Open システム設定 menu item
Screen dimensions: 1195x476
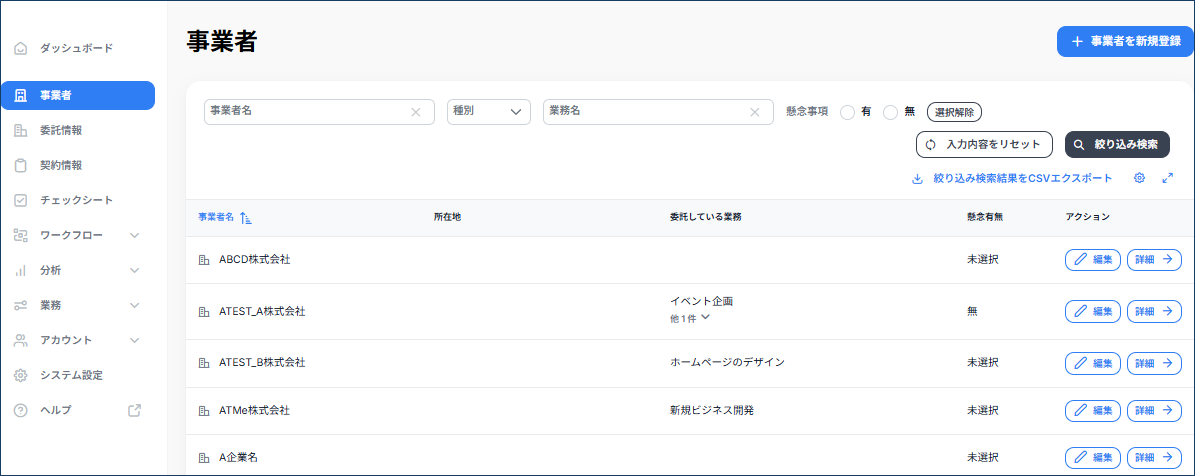[71, 375]
